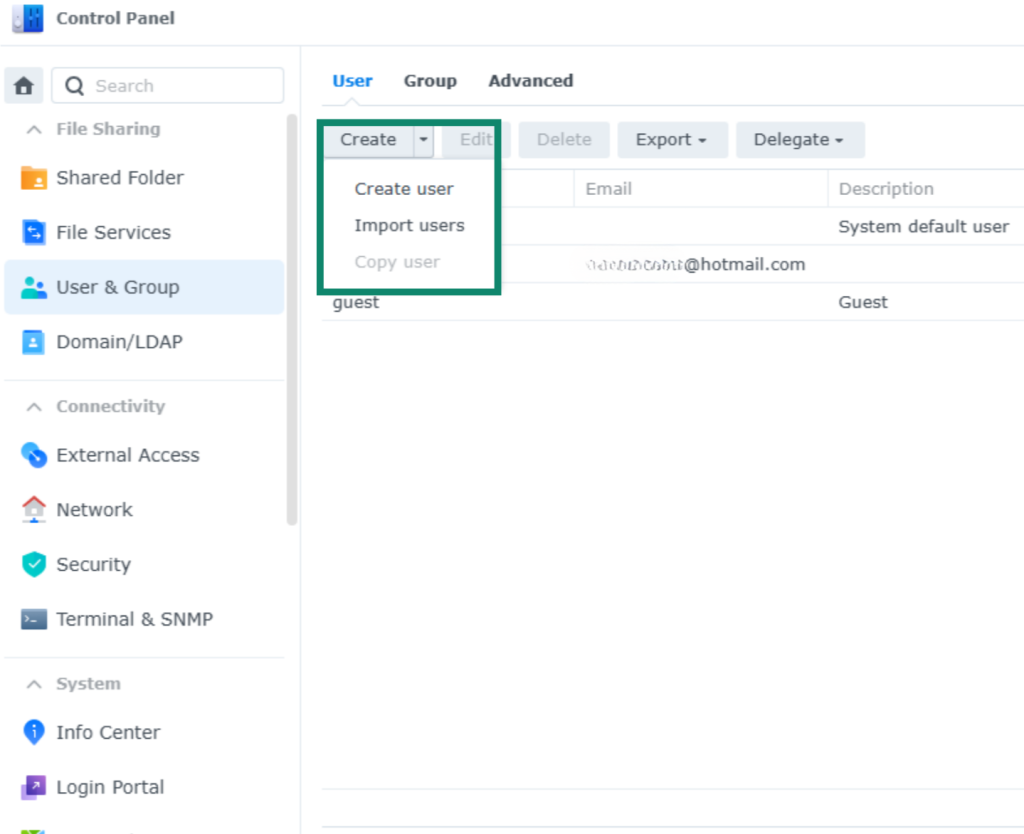This screenshot has width=1024, height=834.
Task: Click the External Access icon
Action: (33, 455)
